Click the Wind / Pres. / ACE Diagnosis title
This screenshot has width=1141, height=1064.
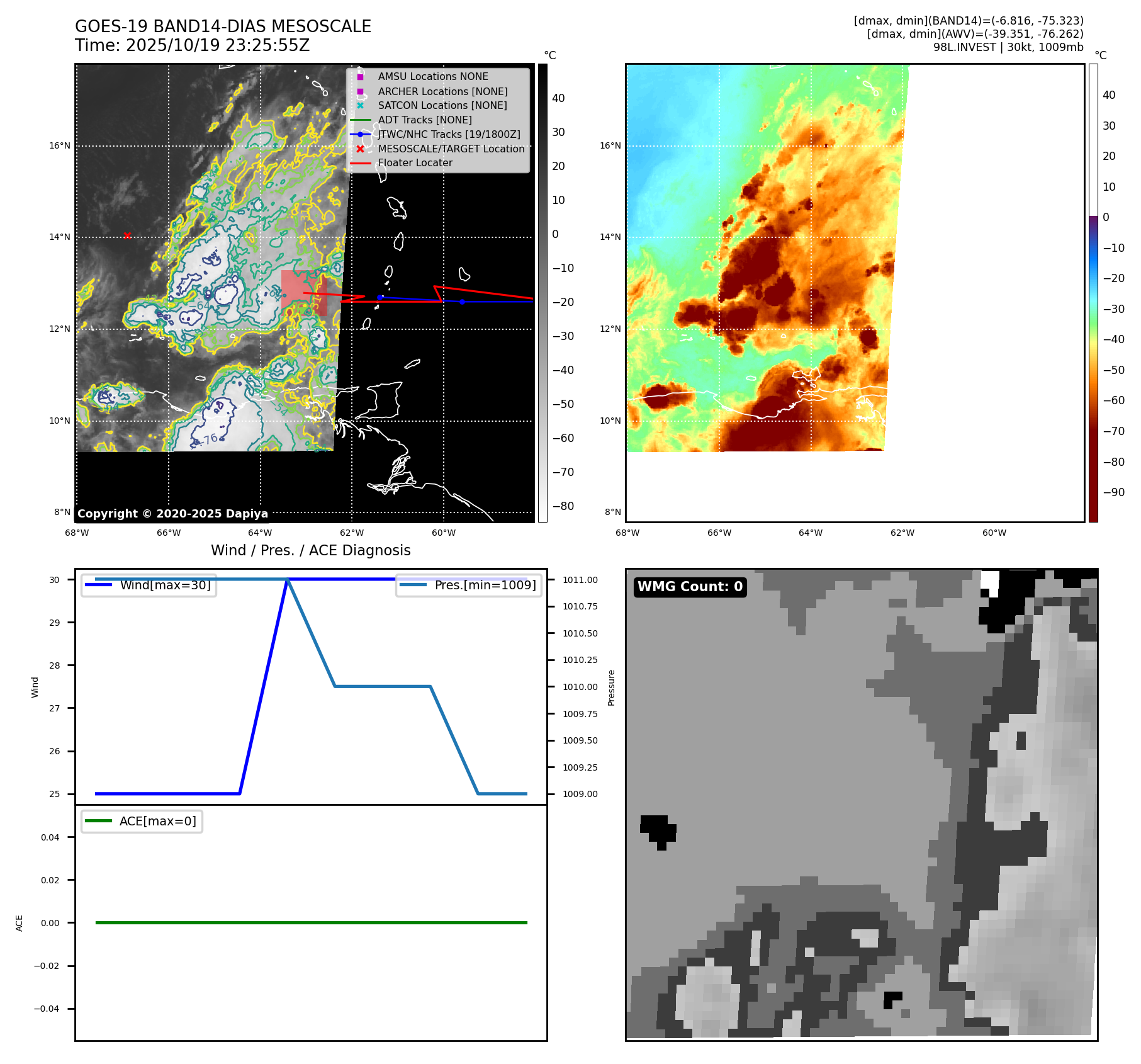click(310, 550)
